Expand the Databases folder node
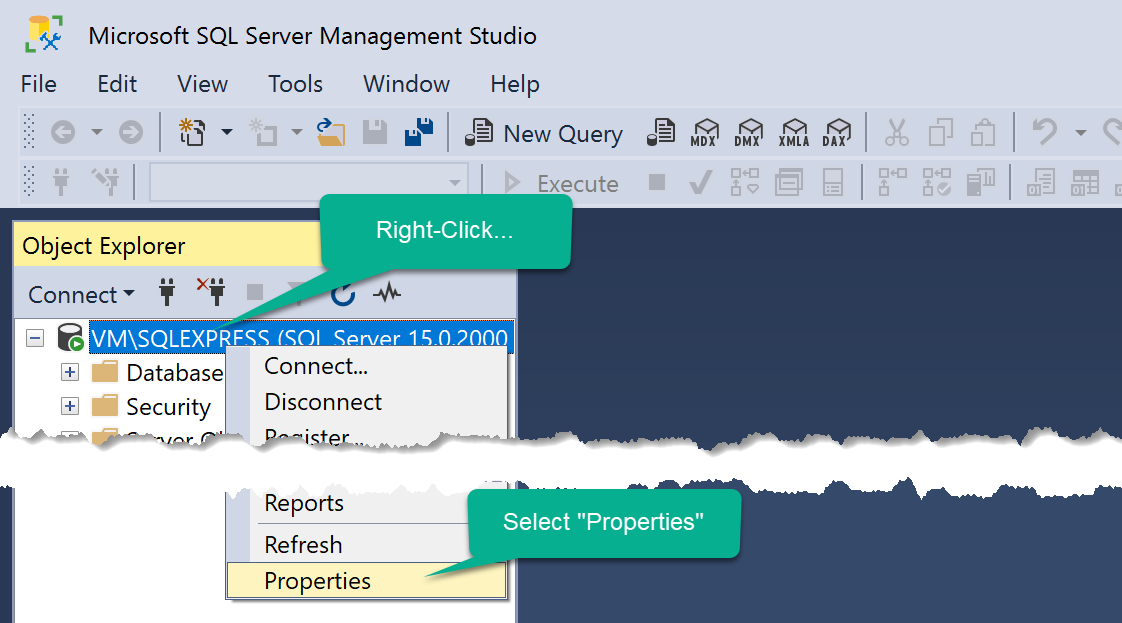Image resolution: width=1122 pixels, height=623 pixels. [69, 372]
